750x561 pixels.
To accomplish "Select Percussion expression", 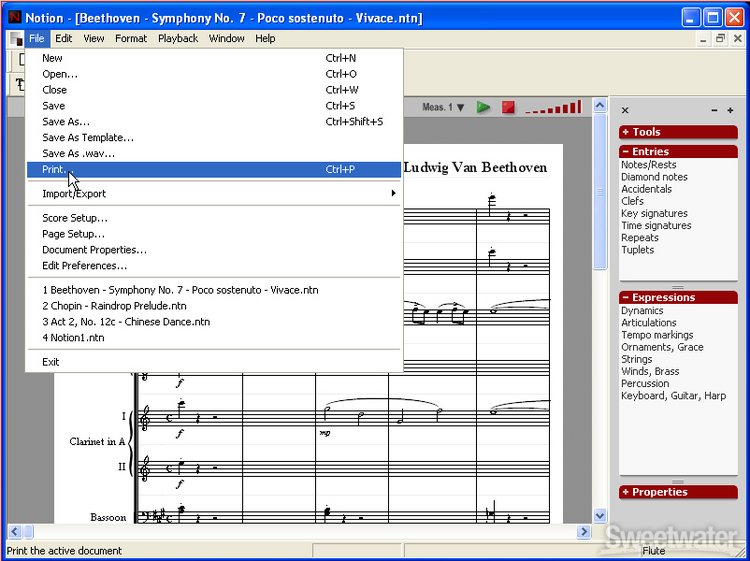I will 645,384.
